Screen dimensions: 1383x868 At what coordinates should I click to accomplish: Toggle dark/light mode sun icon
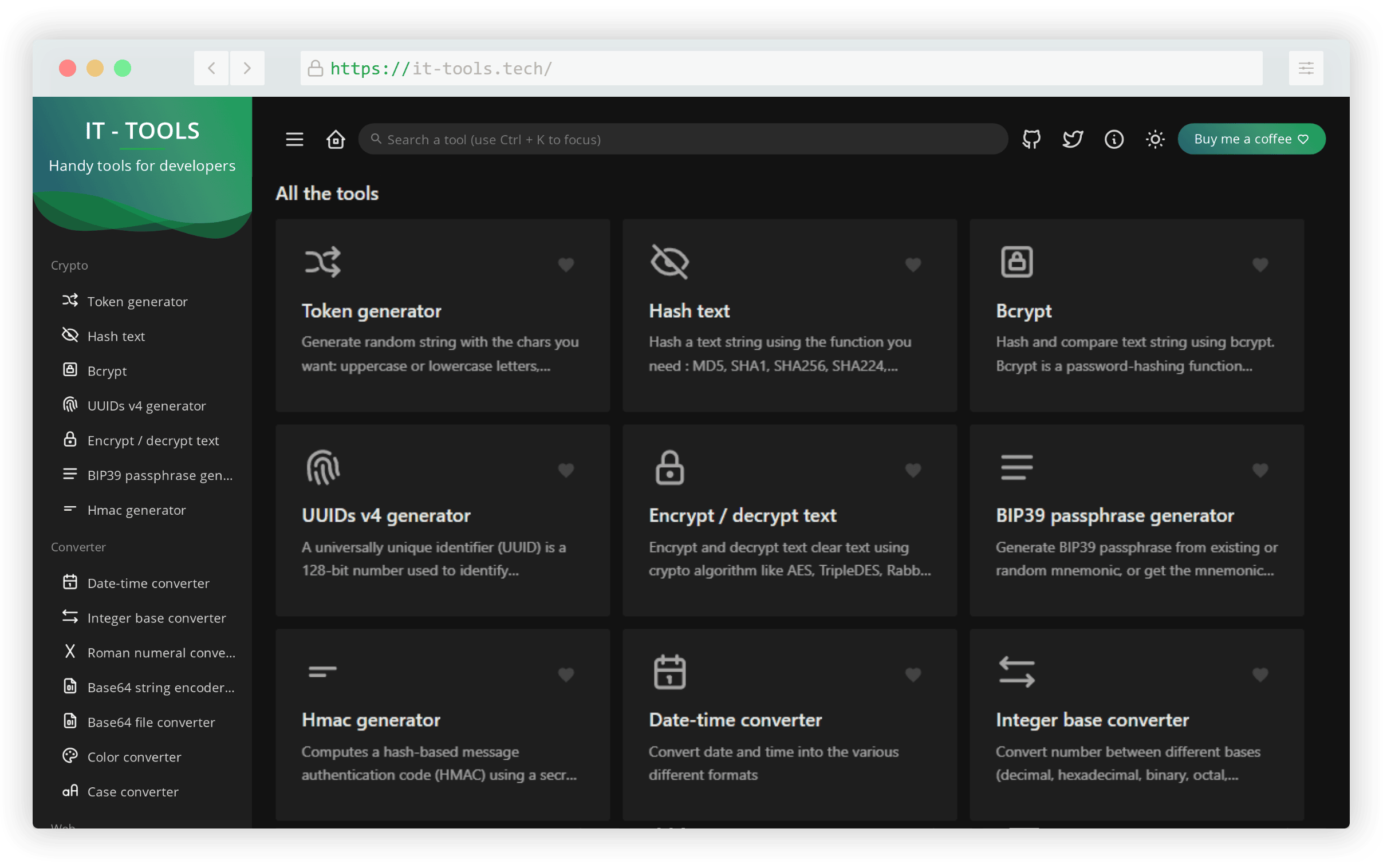1155,139
